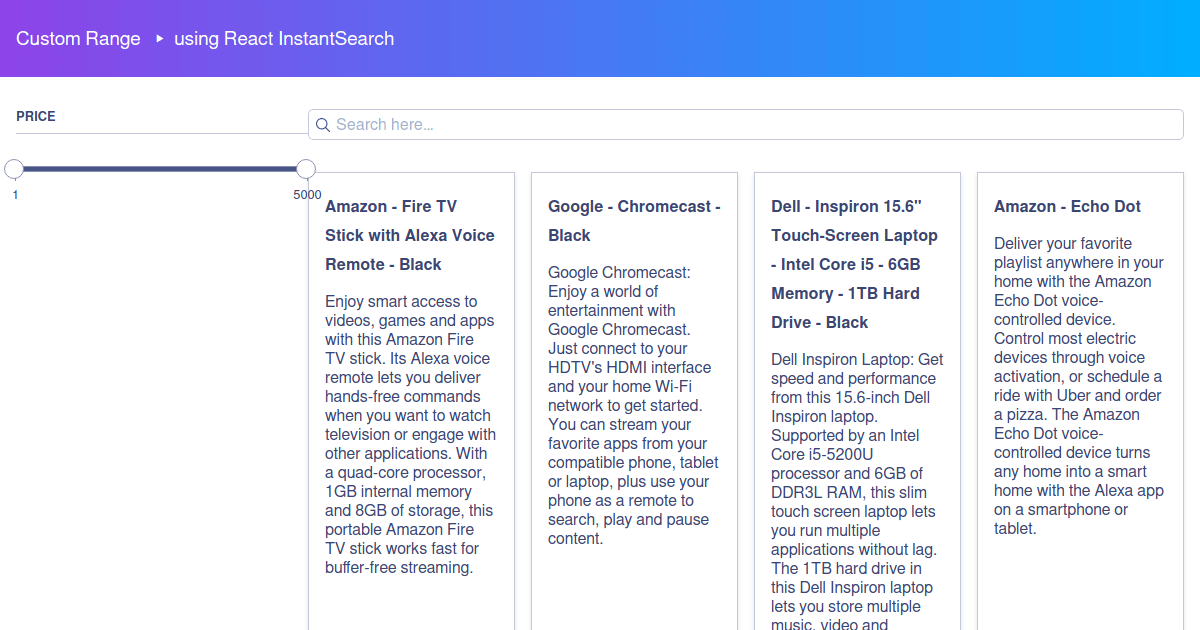Viewport: 1200px width, 630px height.
Task: Select the Google Chromecast - Black title
Action: pos(634,221)
